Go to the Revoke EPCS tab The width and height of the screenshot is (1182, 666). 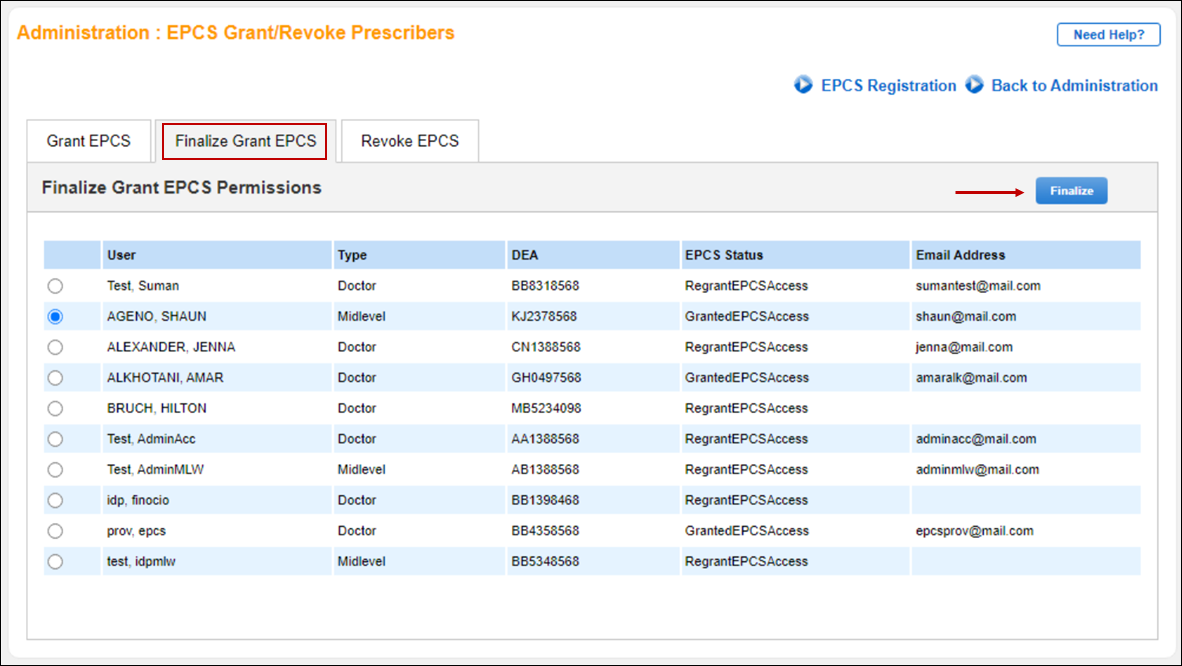(410, 141)
